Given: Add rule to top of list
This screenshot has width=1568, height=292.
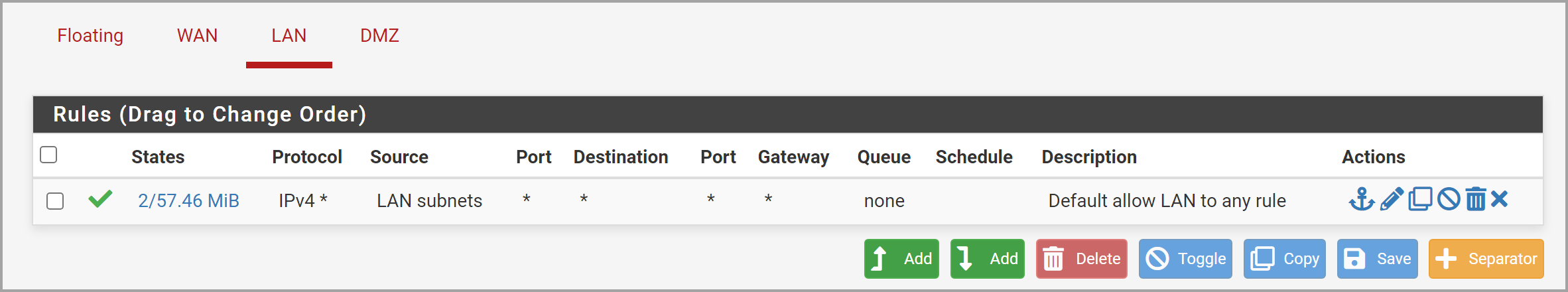Looking at the screenshot, I should pos(901,259).
